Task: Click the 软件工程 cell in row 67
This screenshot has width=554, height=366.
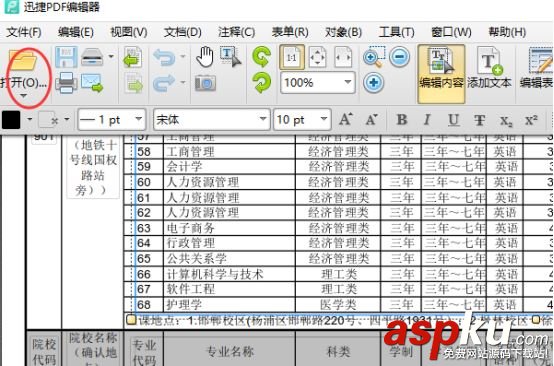Action: point(229,289)
